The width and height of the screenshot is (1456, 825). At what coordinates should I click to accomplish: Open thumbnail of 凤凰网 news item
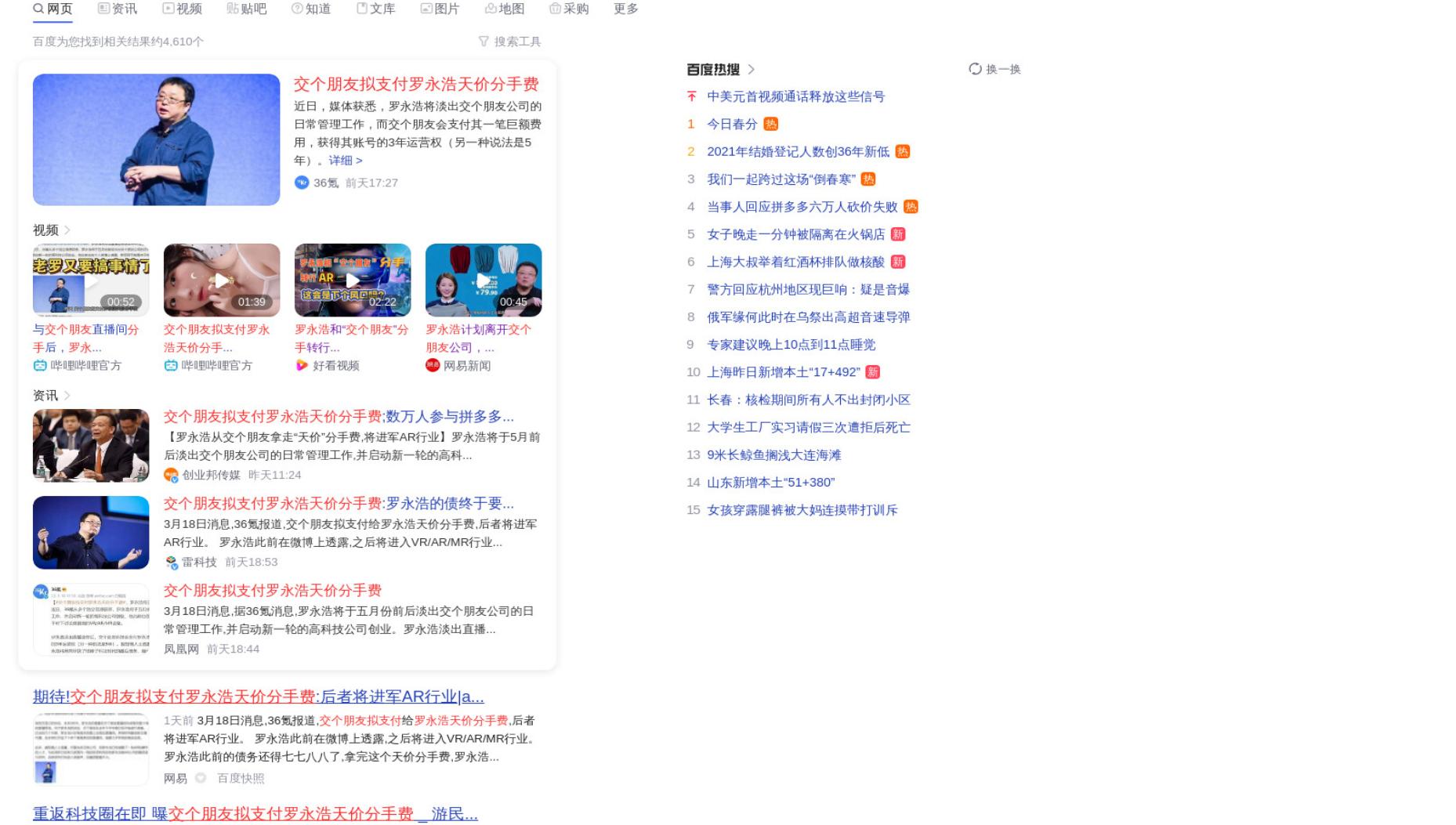(x=91, y=619)
